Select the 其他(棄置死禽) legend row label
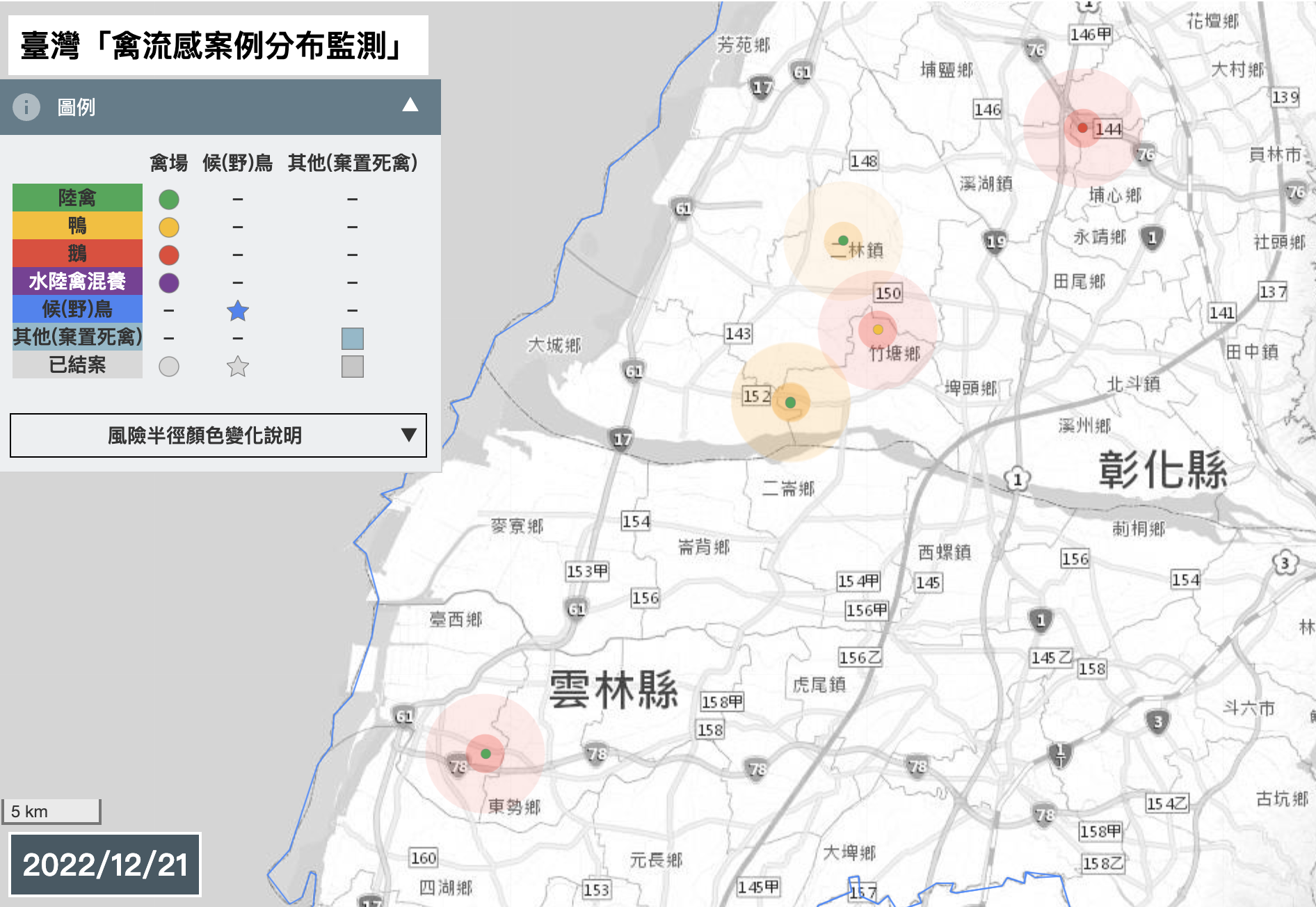 [x=77, y=337]
